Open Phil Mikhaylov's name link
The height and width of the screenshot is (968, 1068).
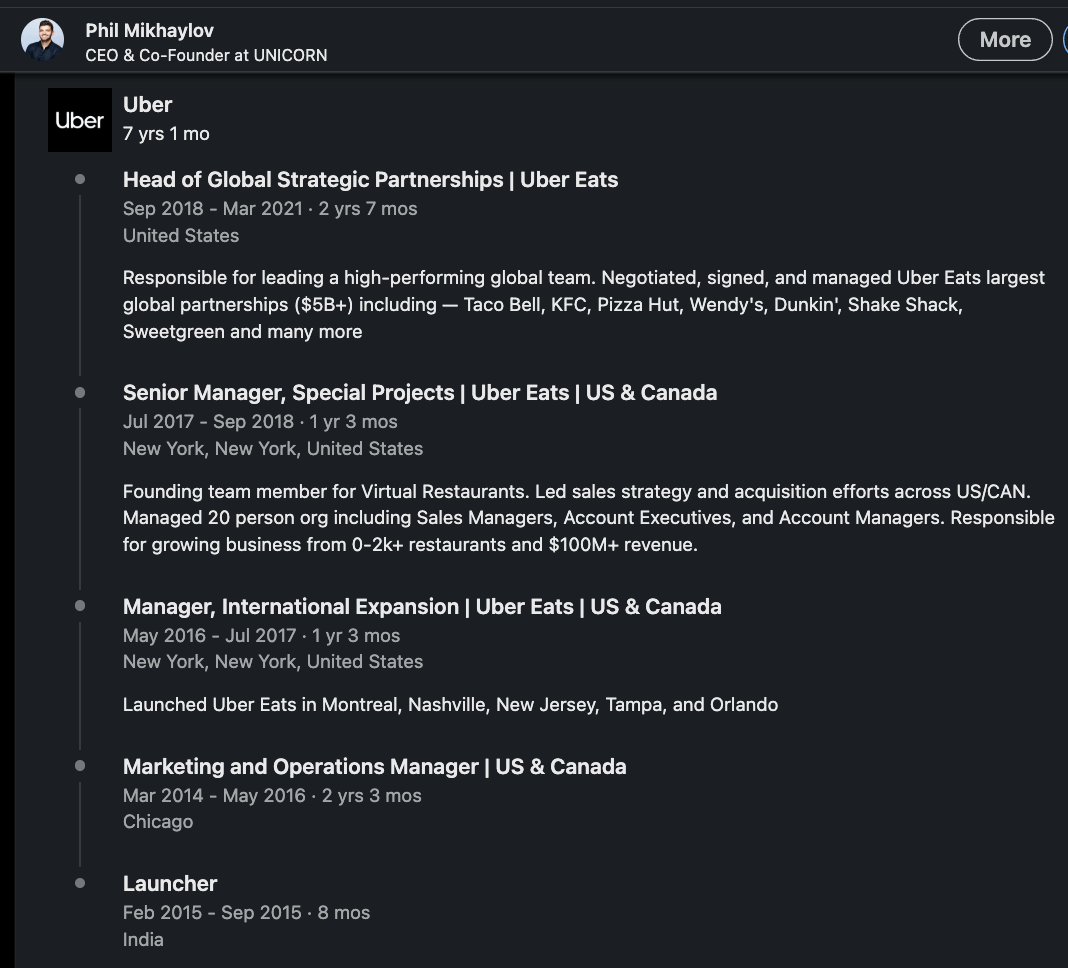click(150, 30)
